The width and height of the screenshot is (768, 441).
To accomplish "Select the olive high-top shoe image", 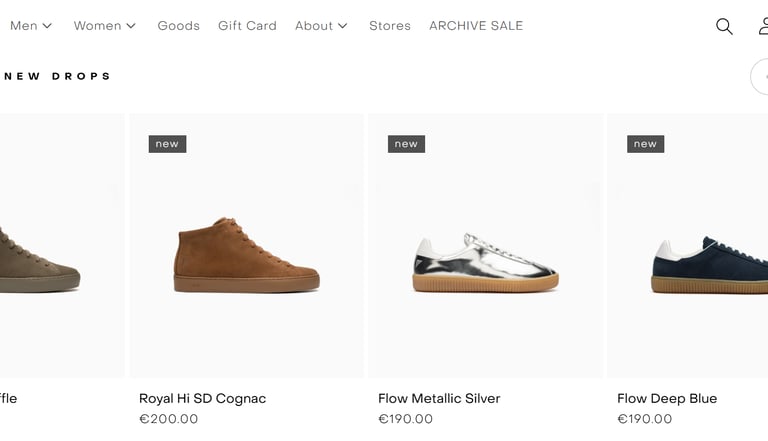I will 40,260.
